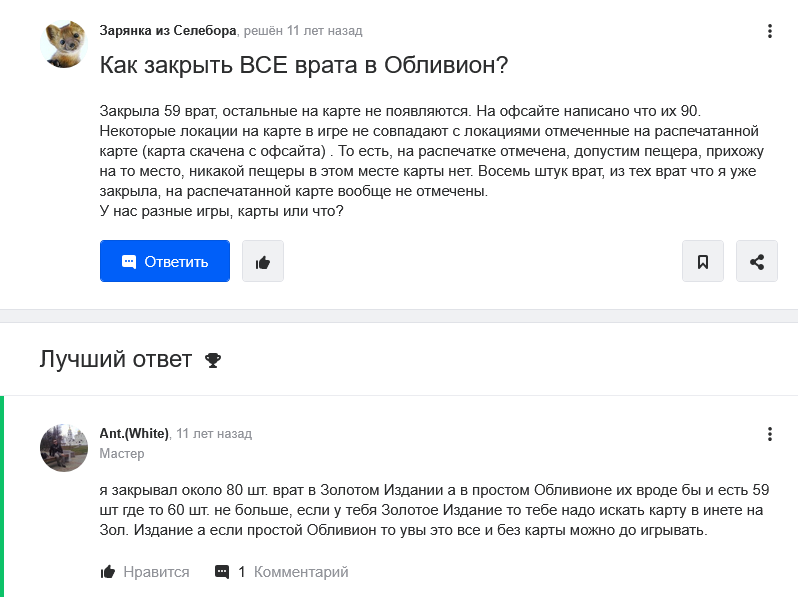The image size is (798, 597).
Task: Click the speech bubble icon in Ответить
Action: tap(129, 262)
